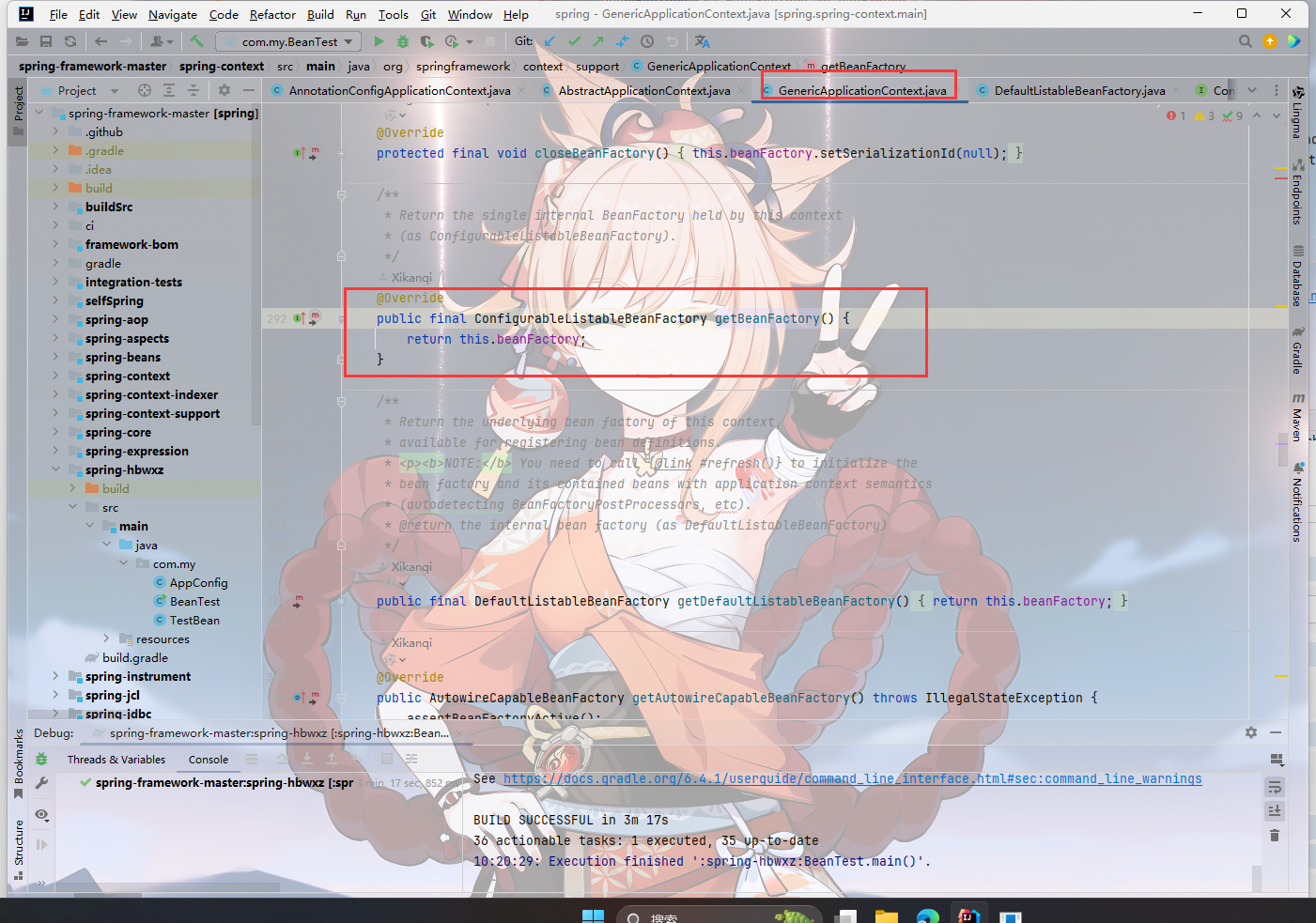Click Git Push green arrow

[x=598, y=41]
